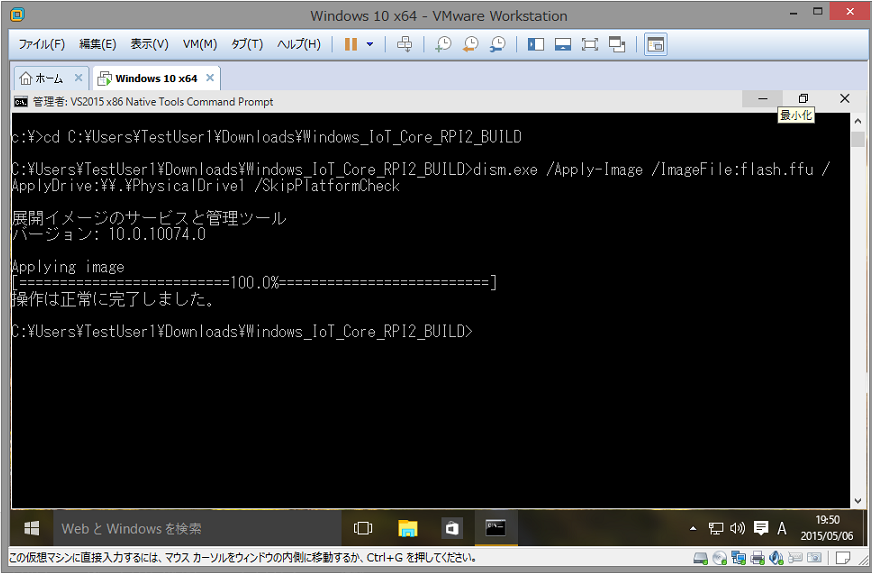Show hidden system tray icons
This screenshot has width=872, height=573.
coord(693,528)
